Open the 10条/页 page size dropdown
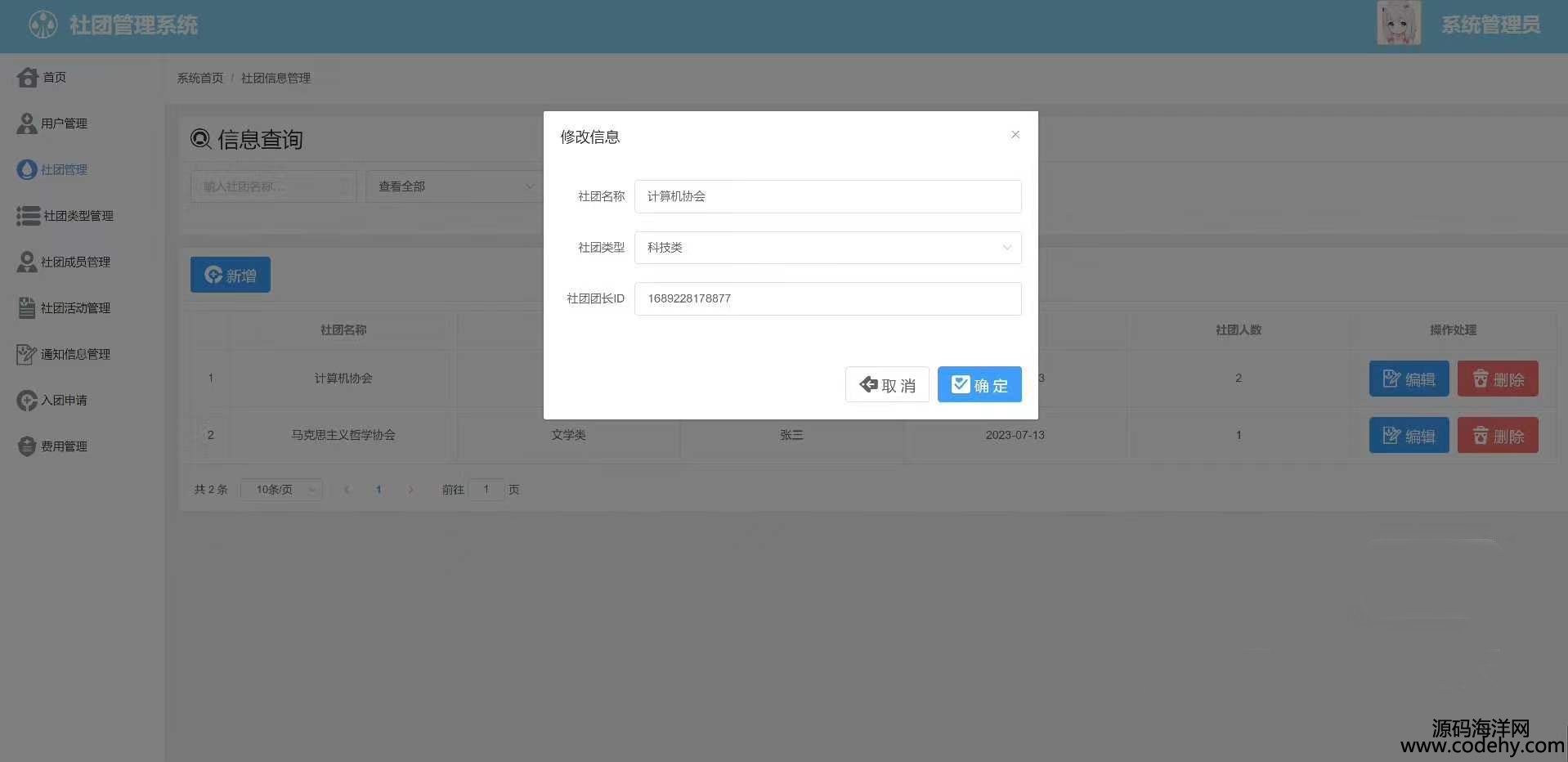1568x762 pixels. coord(281,490)
